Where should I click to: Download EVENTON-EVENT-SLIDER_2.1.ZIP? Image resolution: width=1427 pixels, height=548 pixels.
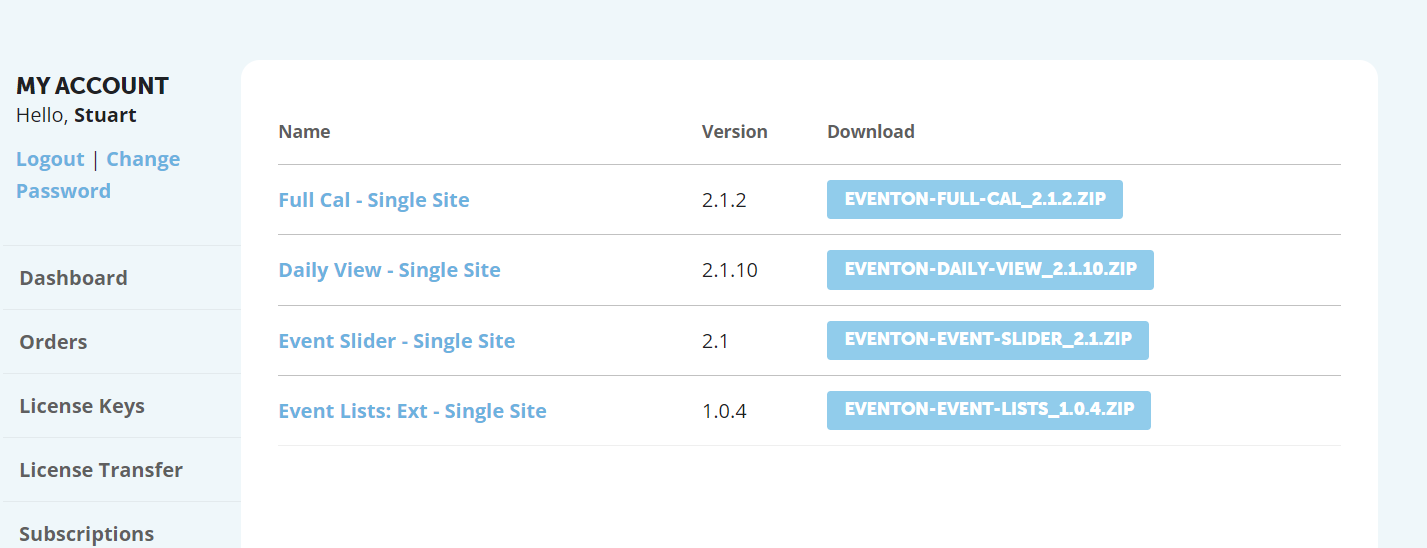988,340
